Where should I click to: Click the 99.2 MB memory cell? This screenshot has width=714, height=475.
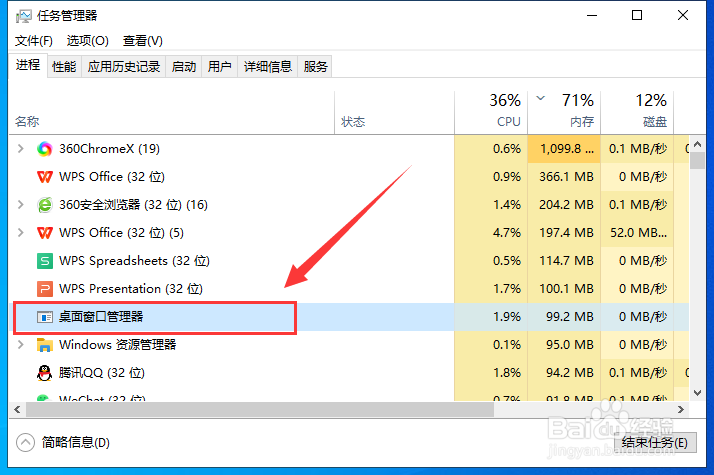pos(564,317)
